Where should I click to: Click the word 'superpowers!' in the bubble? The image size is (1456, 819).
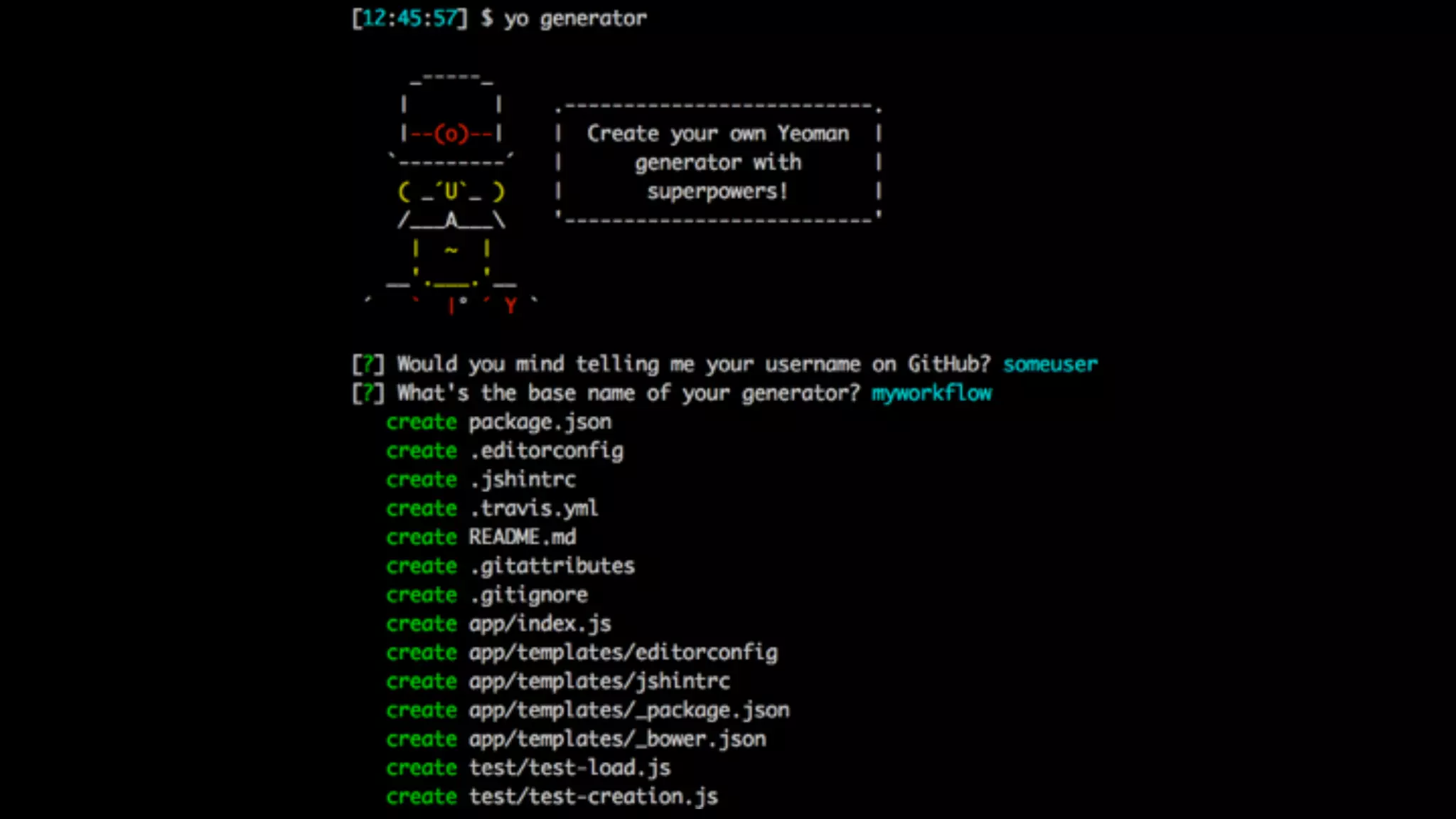pyautogui.click(x=717, y=192)
